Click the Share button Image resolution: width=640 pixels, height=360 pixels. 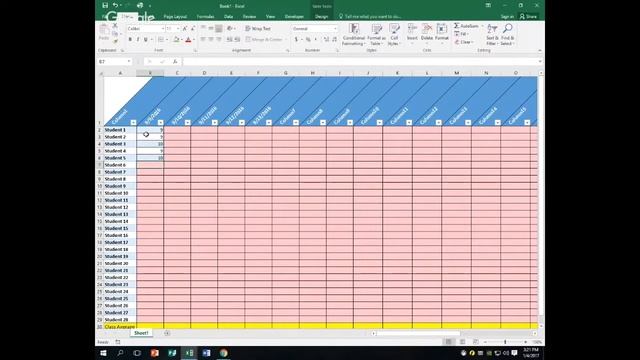[528, 17]
